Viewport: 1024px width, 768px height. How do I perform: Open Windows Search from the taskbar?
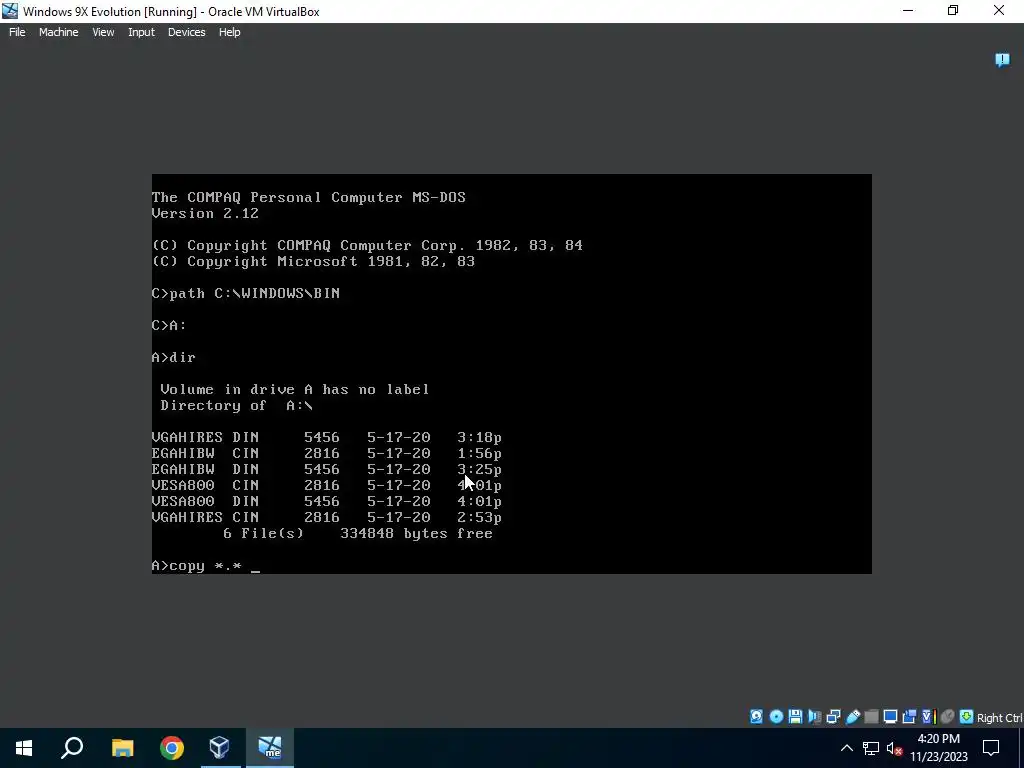click(x=72, y=748)
